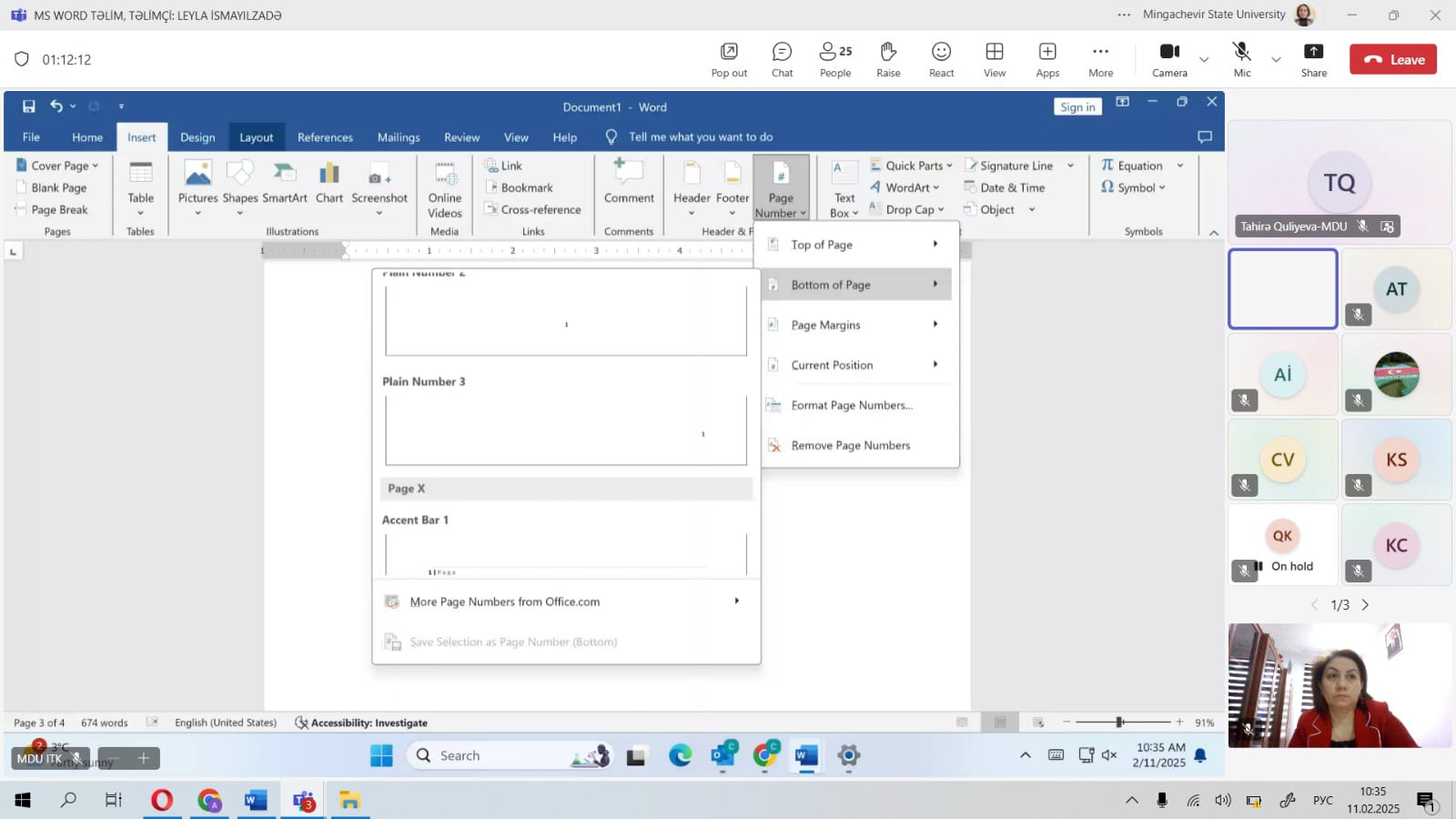1456x819 pixels.
Task: Leave the Teams meeting
Action: click(1393, 59)
